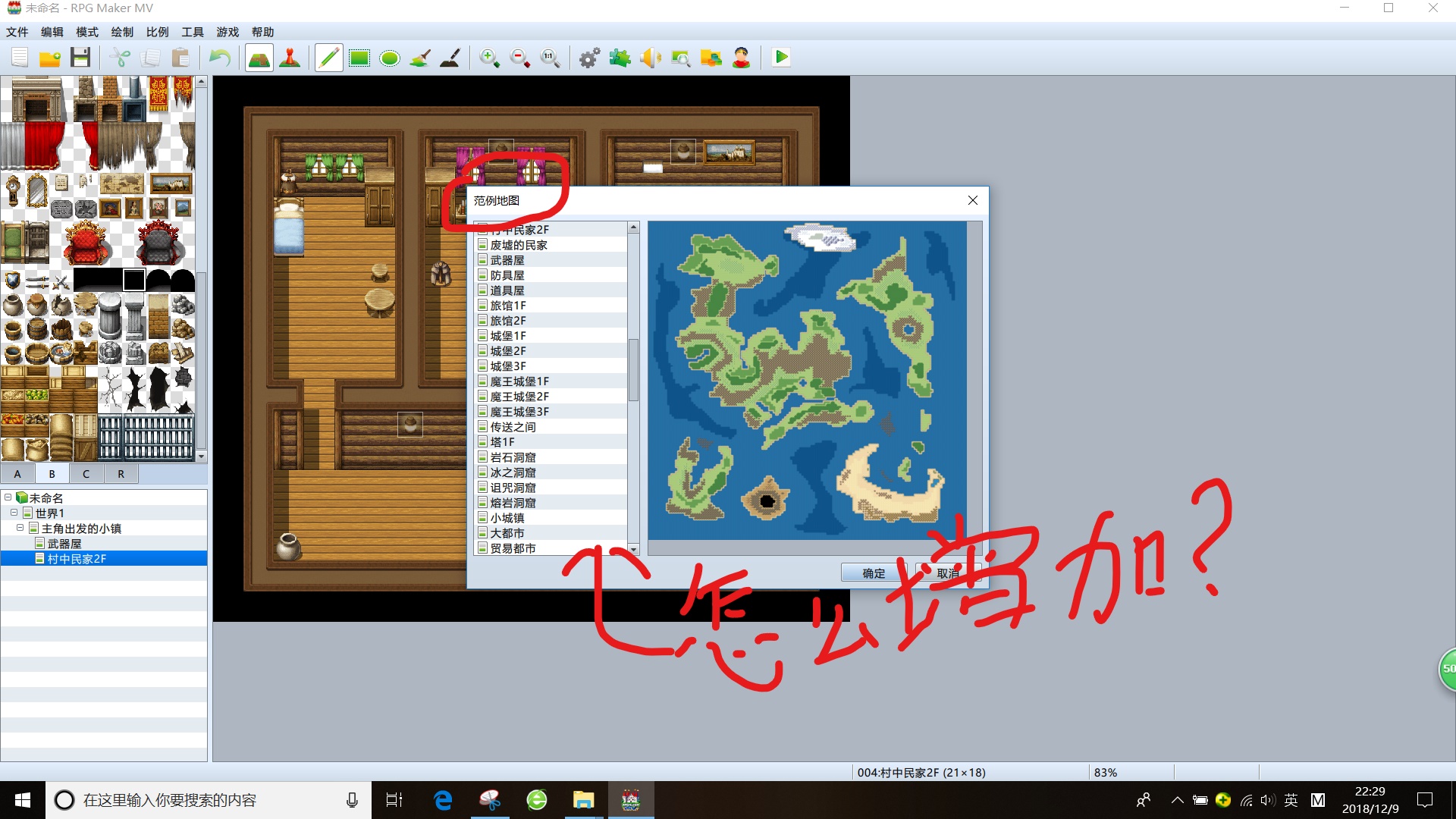This screenshot has height=819, width=1456.
Task: Switch to Event editing mode icon
Action: click(x=290, y=58)
